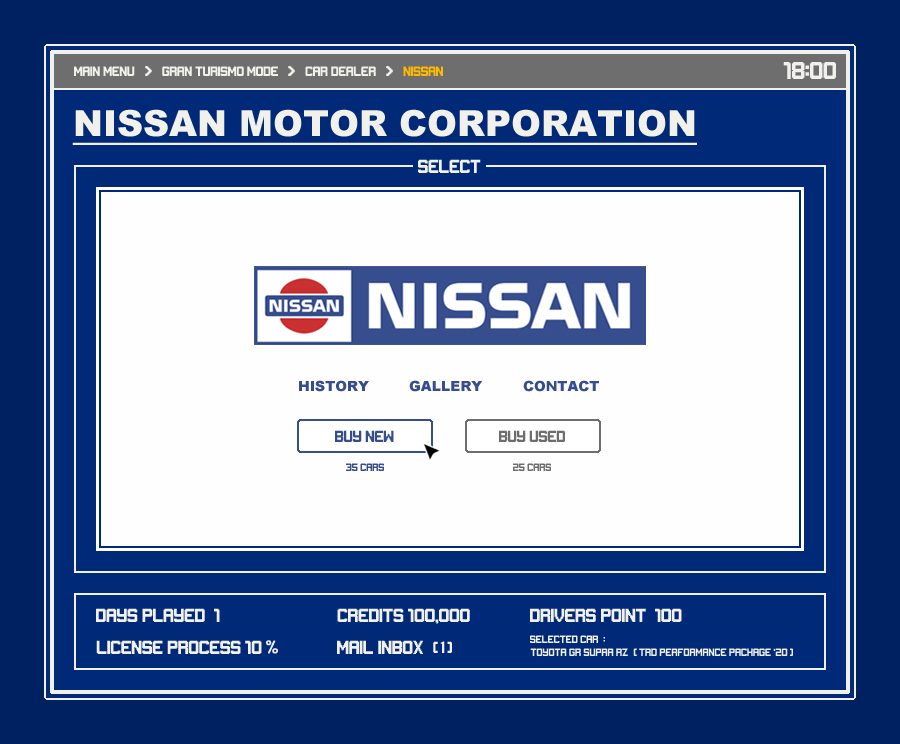The height and width of the screenshot is (744, 900).
Task: Select the Toyota GR Supra selected car text
Action: [x=661, y=653]
